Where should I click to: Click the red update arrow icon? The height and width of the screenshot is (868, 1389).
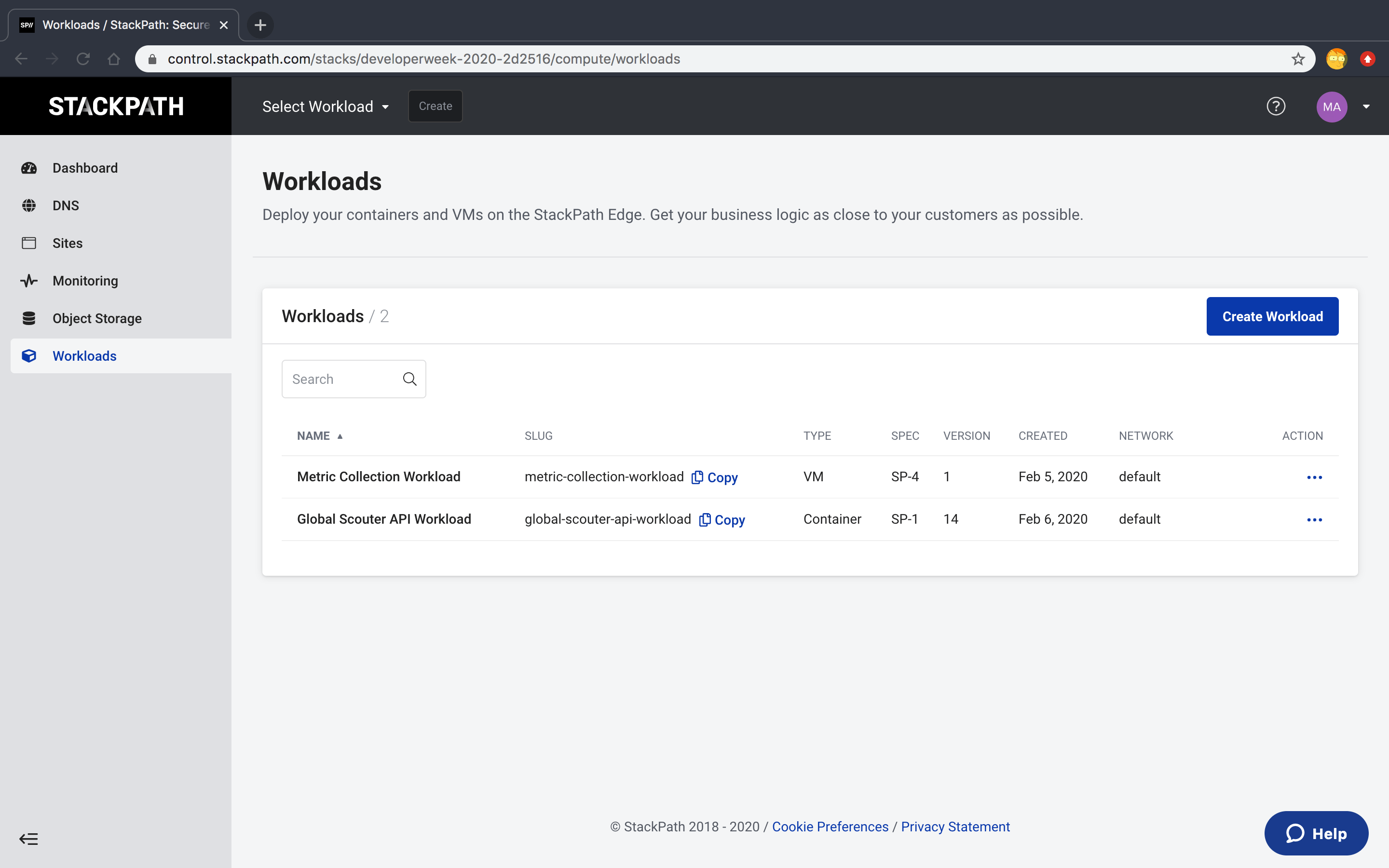[1368, 59]
